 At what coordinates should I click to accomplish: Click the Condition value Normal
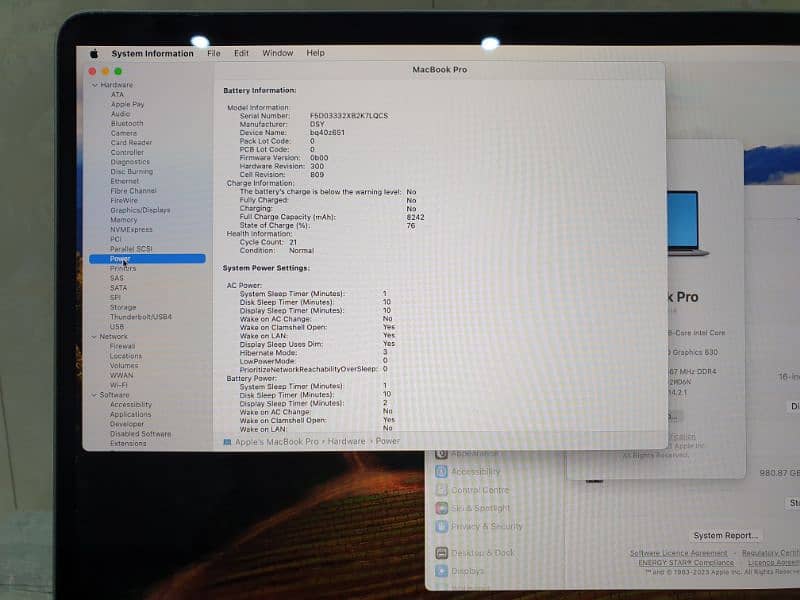[302, 251]
